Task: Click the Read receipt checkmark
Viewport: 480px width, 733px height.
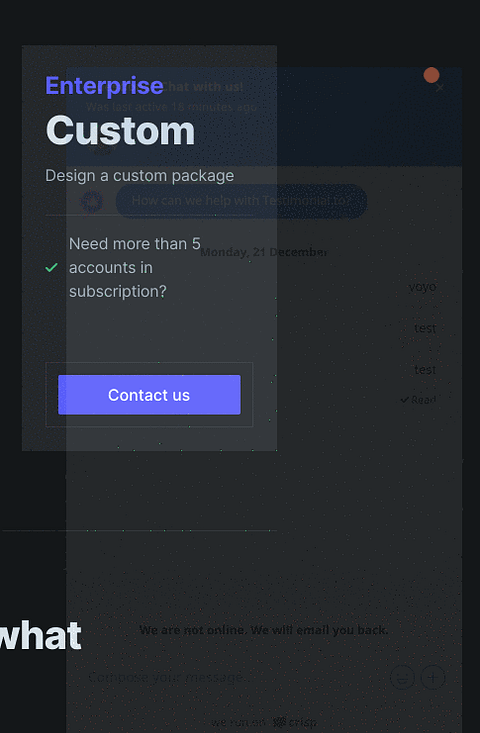Action: [404, 400]
